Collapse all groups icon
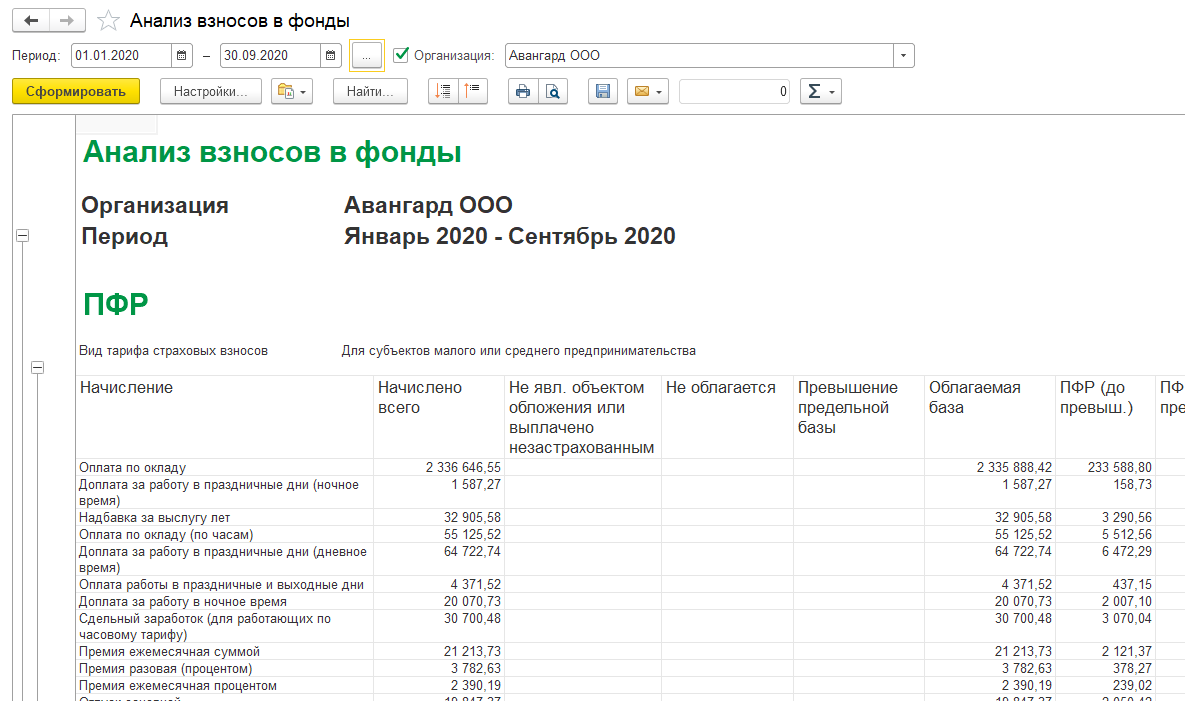Image resolution: width=1185 pixels, height=701 pixels. tap(472, 91)
